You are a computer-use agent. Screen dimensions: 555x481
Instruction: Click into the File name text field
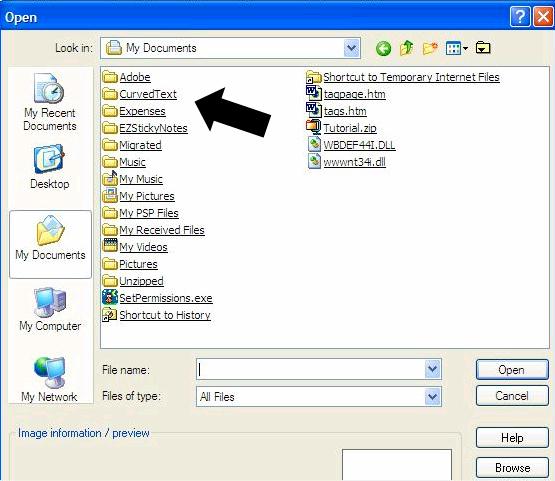click(311, 370)
